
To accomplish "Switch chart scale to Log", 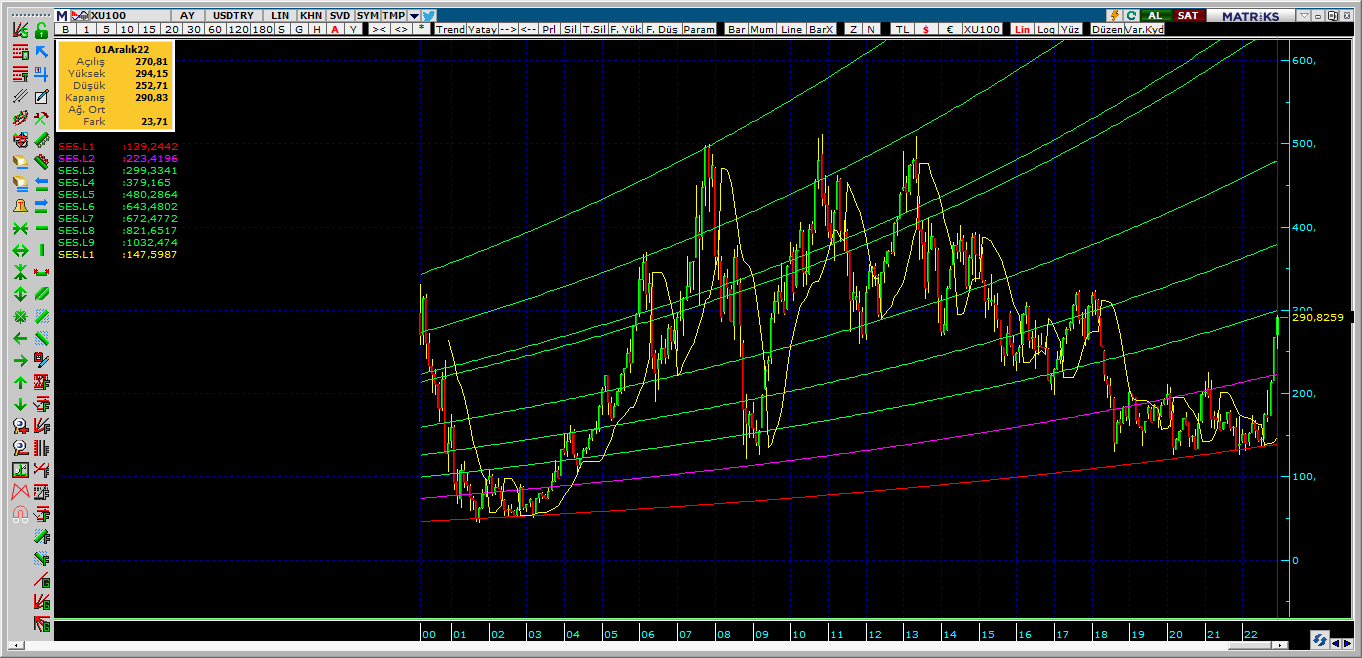I will [x=1045, y=29].
